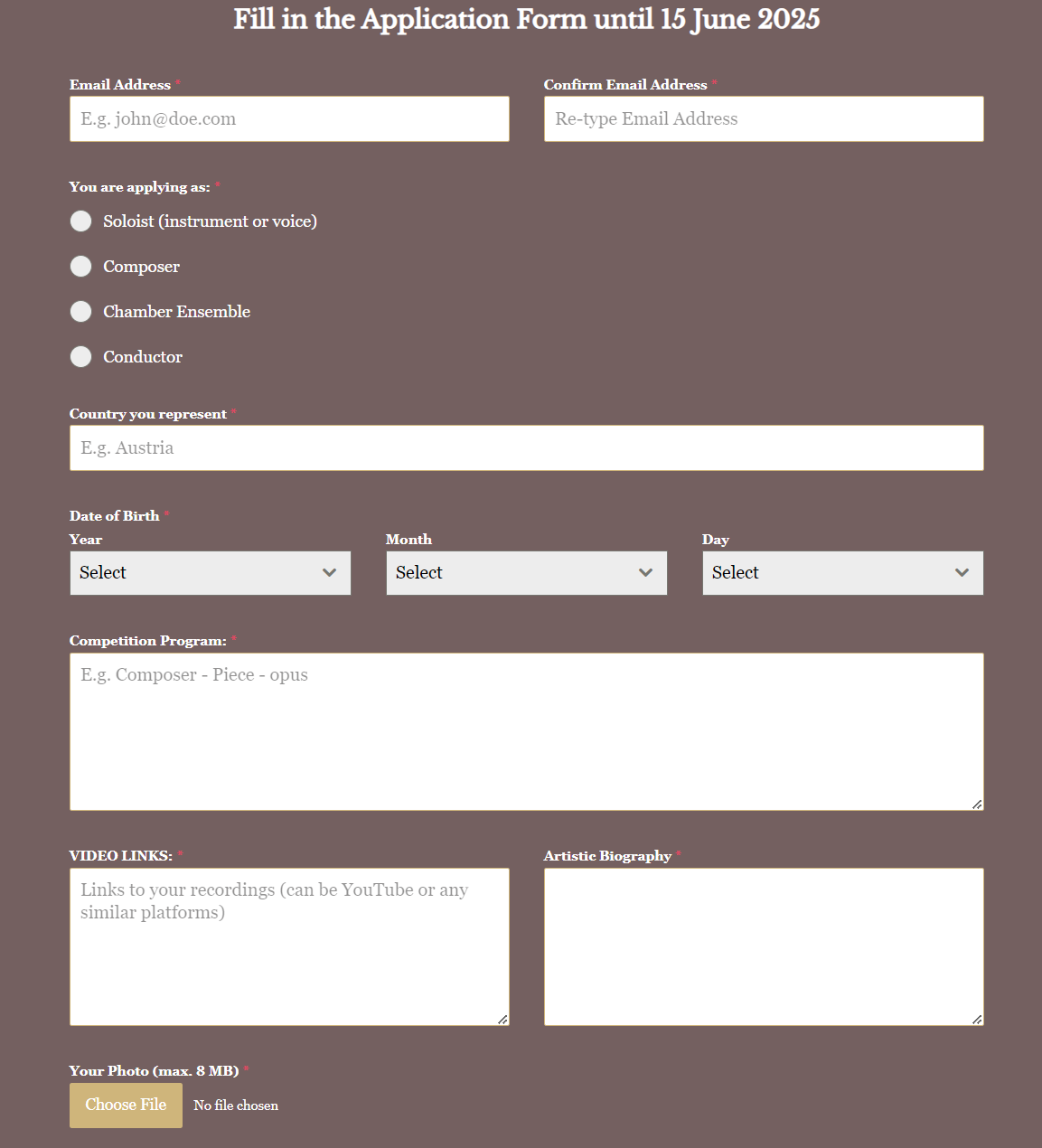Click the "Confirm Email Address" label
The height and width of the screenshot is (1148, 1042).
tap(625, 85)
